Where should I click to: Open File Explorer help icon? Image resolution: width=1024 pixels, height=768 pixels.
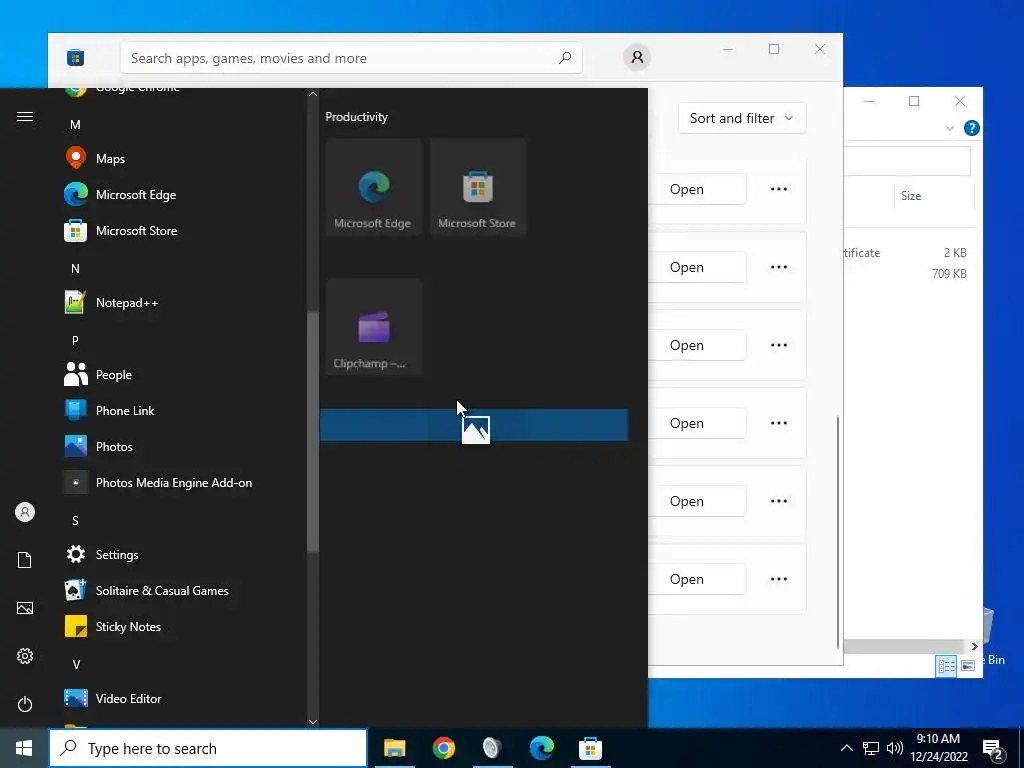[971, 128]
